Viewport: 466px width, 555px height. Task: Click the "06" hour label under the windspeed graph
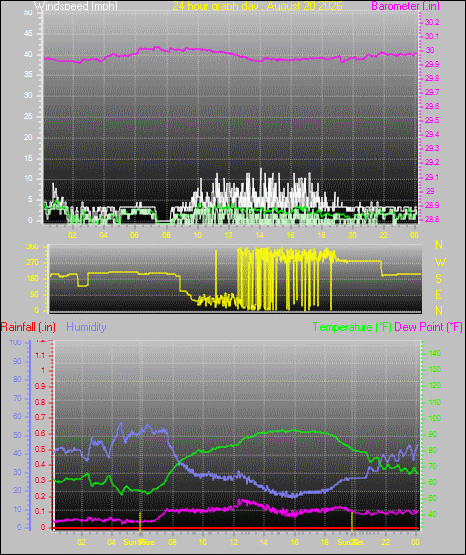(134, 235)
